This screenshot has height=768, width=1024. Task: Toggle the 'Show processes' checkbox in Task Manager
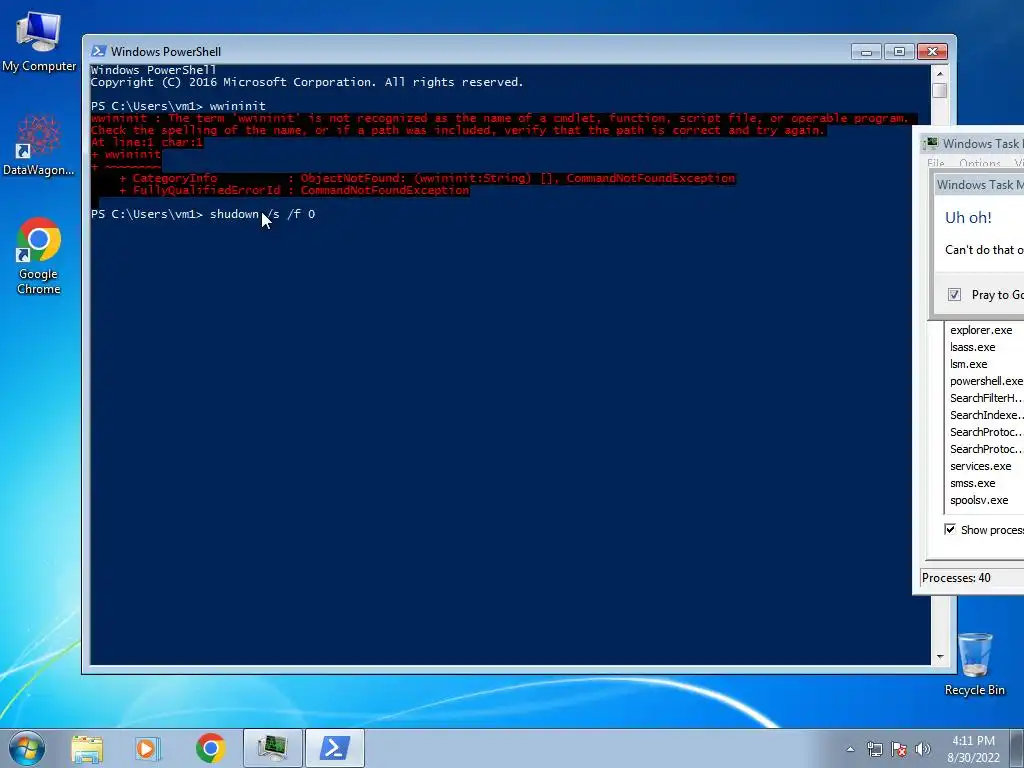pyautogui.click(x=950, y=530)
